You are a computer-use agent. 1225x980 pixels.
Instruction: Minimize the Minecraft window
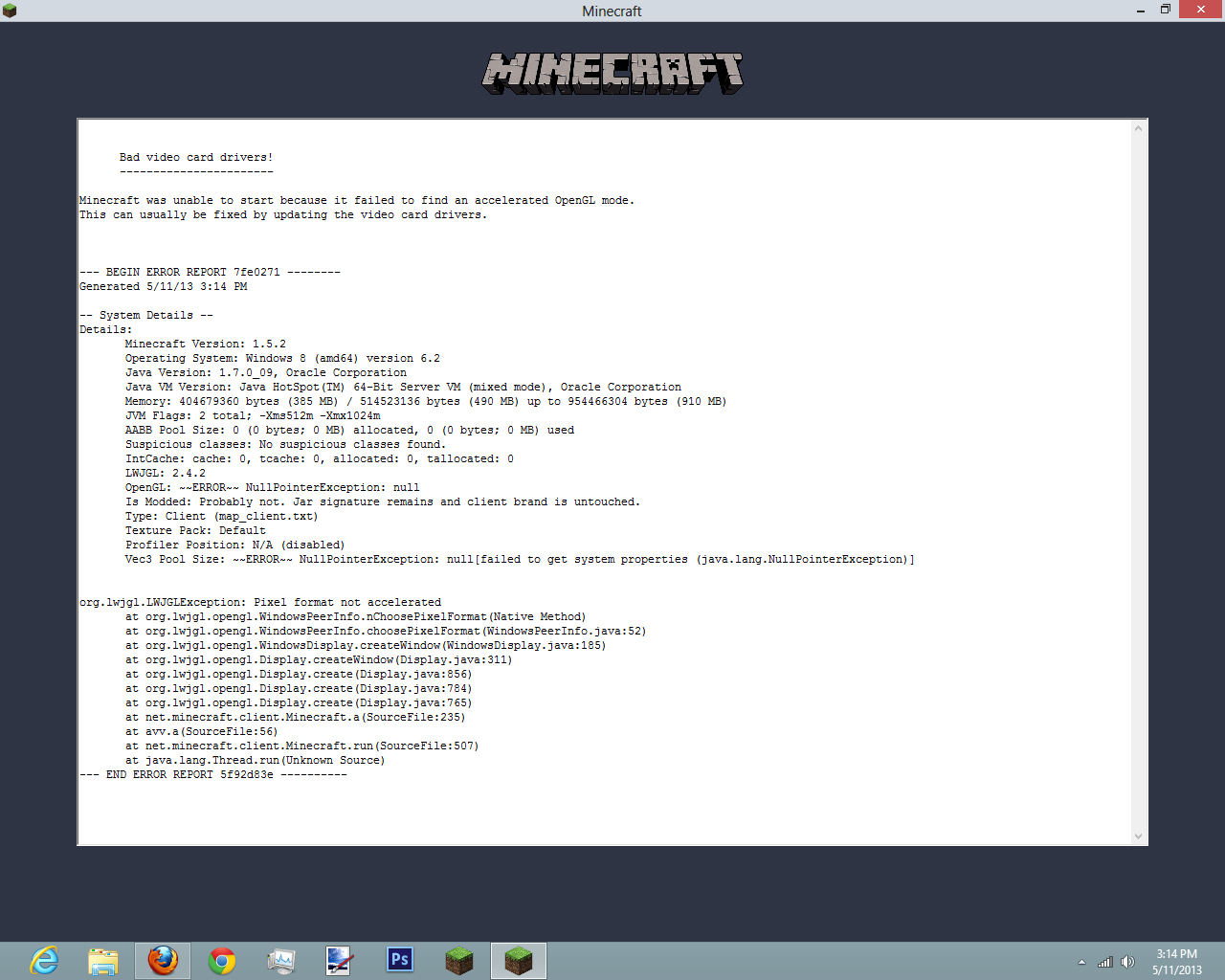tap(1141, 11)
